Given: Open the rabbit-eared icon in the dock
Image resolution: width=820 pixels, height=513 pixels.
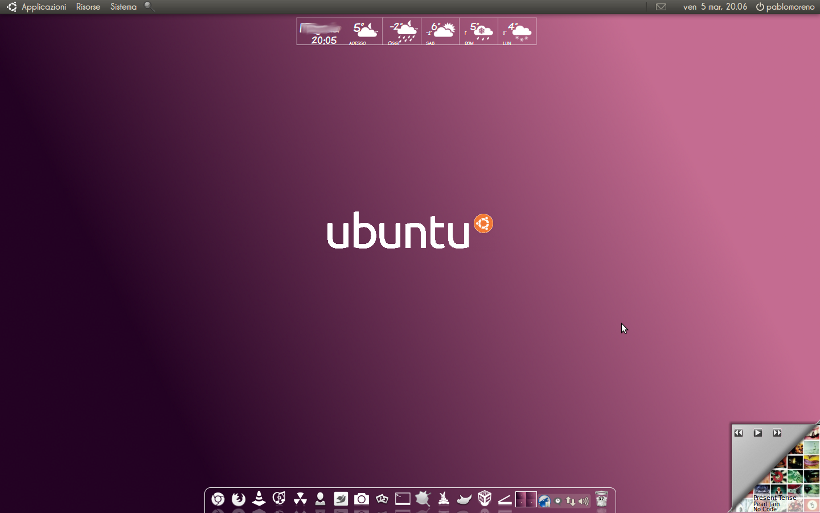Looking at the screenshot, I should (x=443, y=499).
